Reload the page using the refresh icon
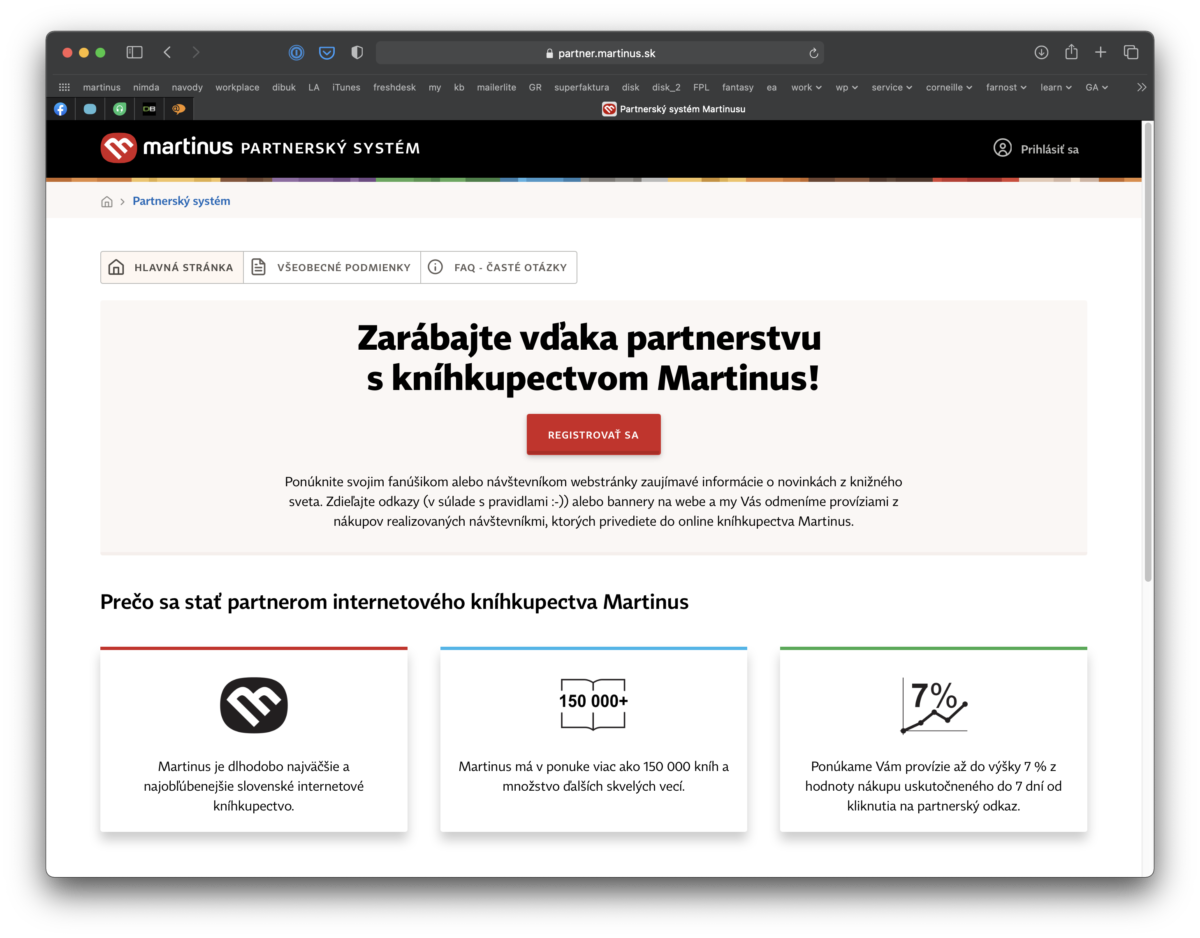This screenshot has width=1200, height=938. pos(814,53)
